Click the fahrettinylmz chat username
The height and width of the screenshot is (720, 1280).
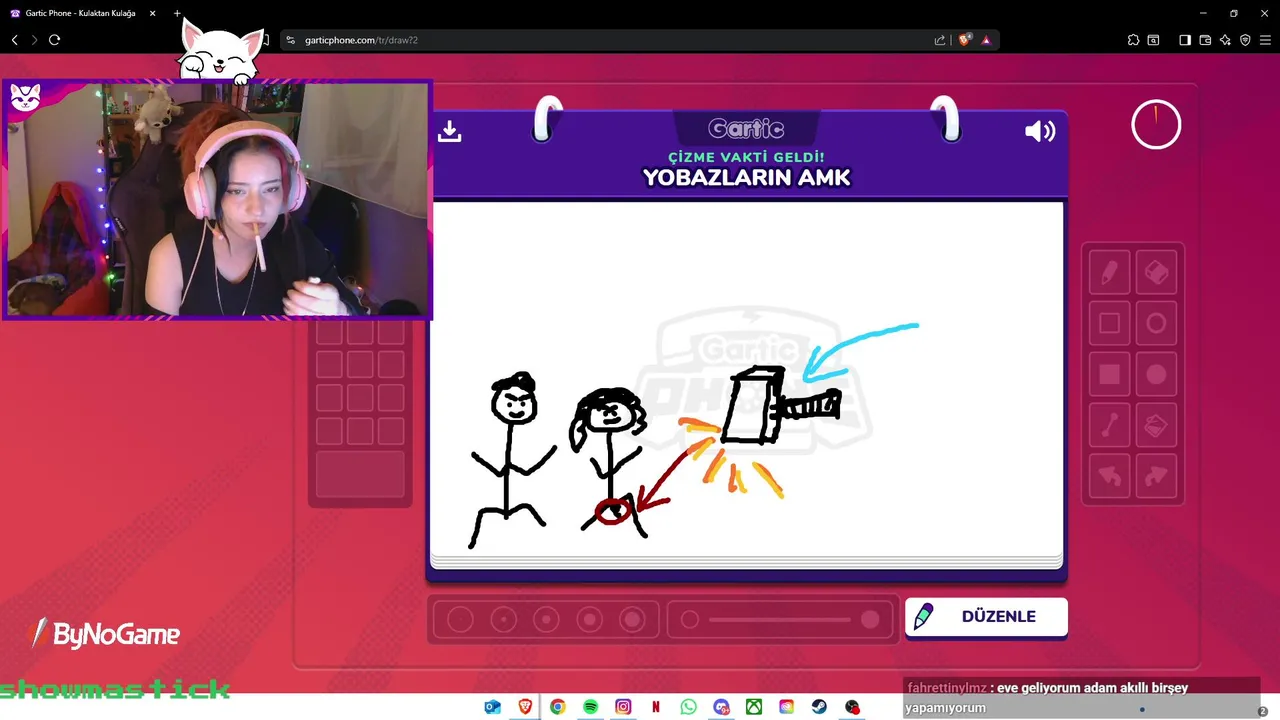tap(947, 688)
